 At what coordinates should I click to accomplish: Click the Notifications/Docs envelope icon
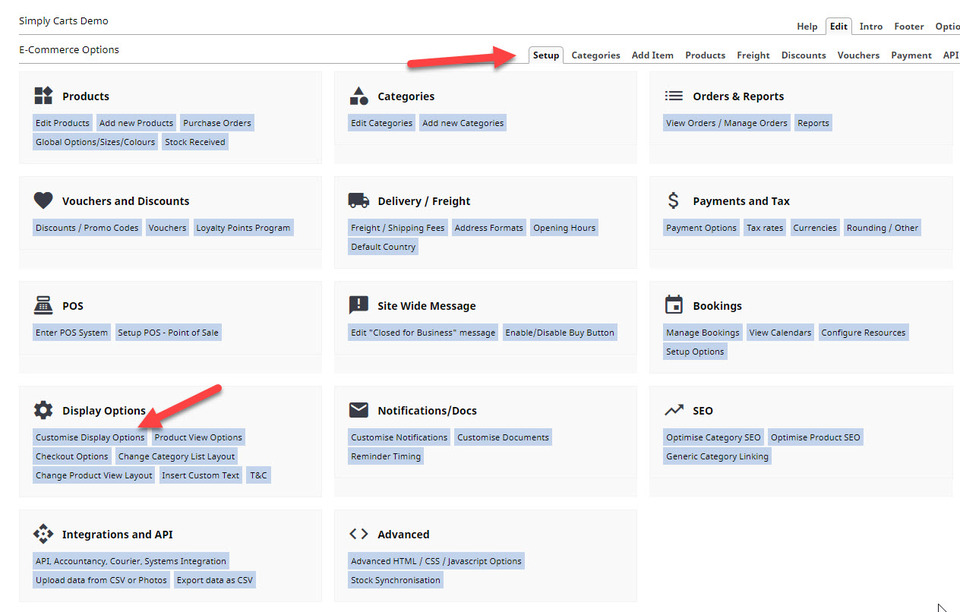359,409
